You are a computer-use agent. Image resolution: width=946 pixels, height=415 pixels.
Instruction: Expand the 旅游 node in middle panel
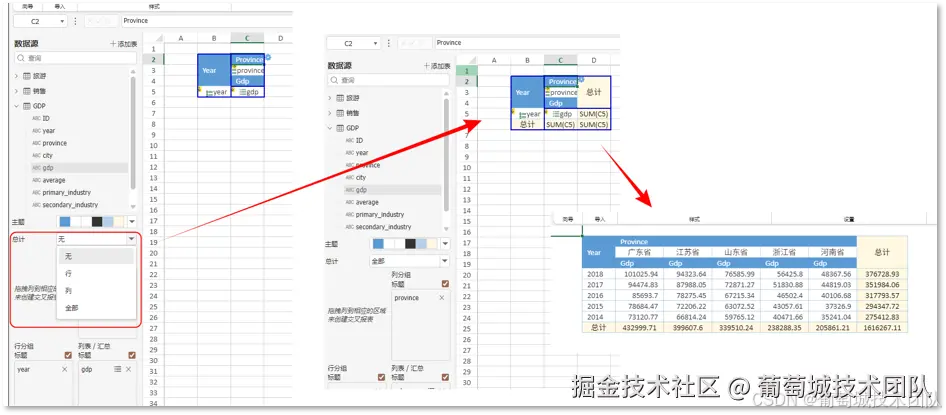[x=329, y=98]
